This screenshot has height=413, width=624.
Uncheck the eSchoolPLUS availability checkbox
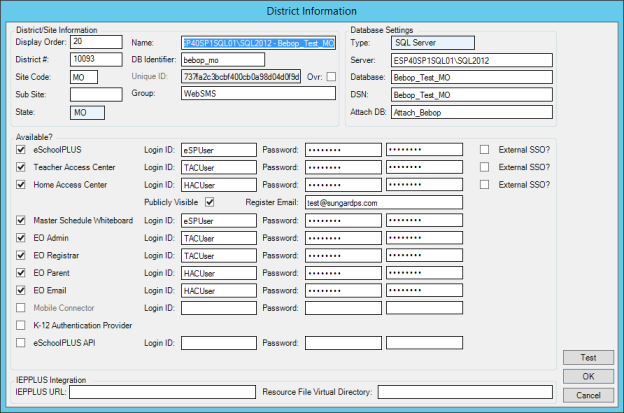coord(22,149)
